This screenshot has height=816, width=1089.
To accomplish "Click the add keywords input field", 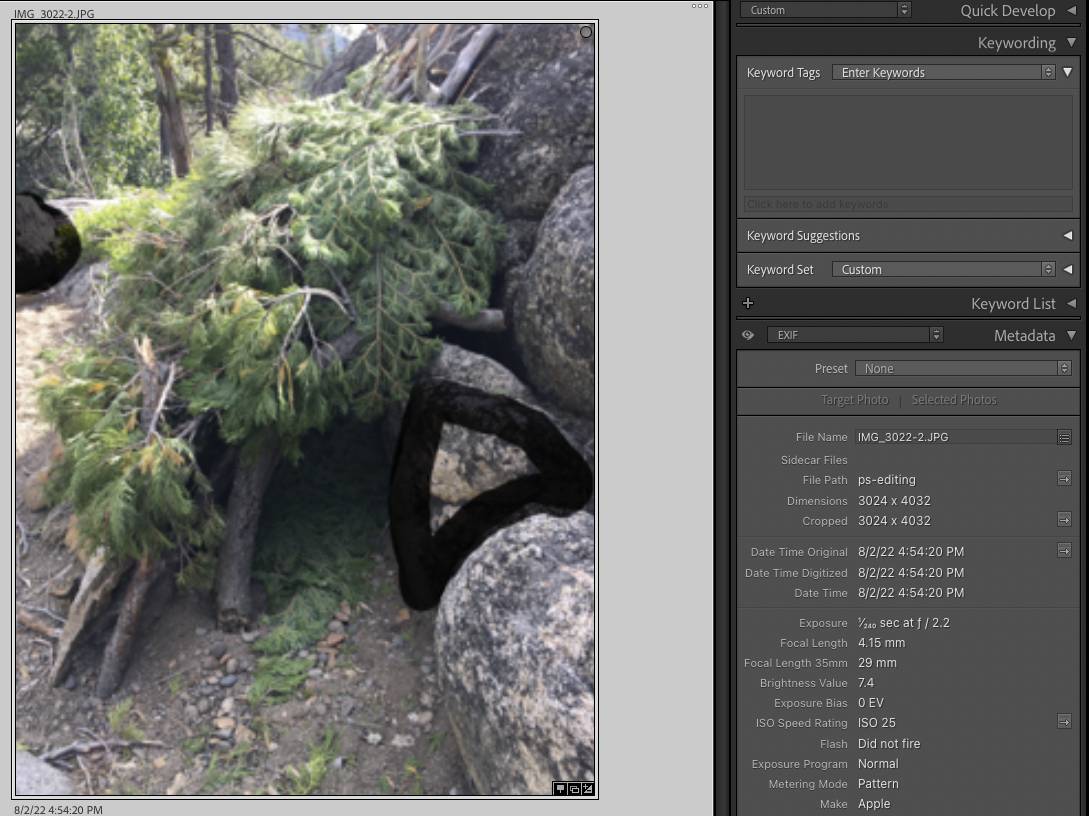I will tap(907, 204).
